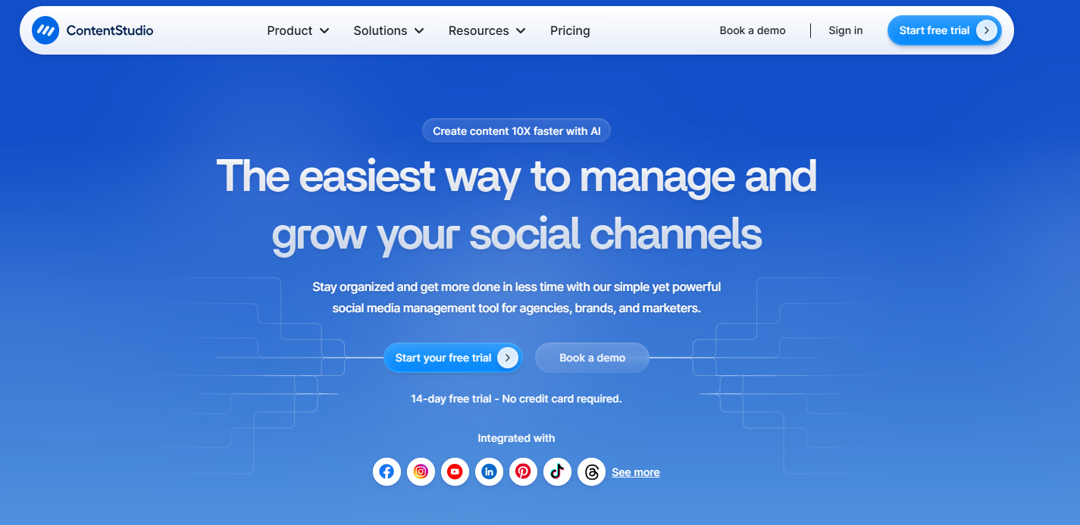The image size is (1080, 525).
Task: Click the Integrated with label
Action: tap(516, 438)
